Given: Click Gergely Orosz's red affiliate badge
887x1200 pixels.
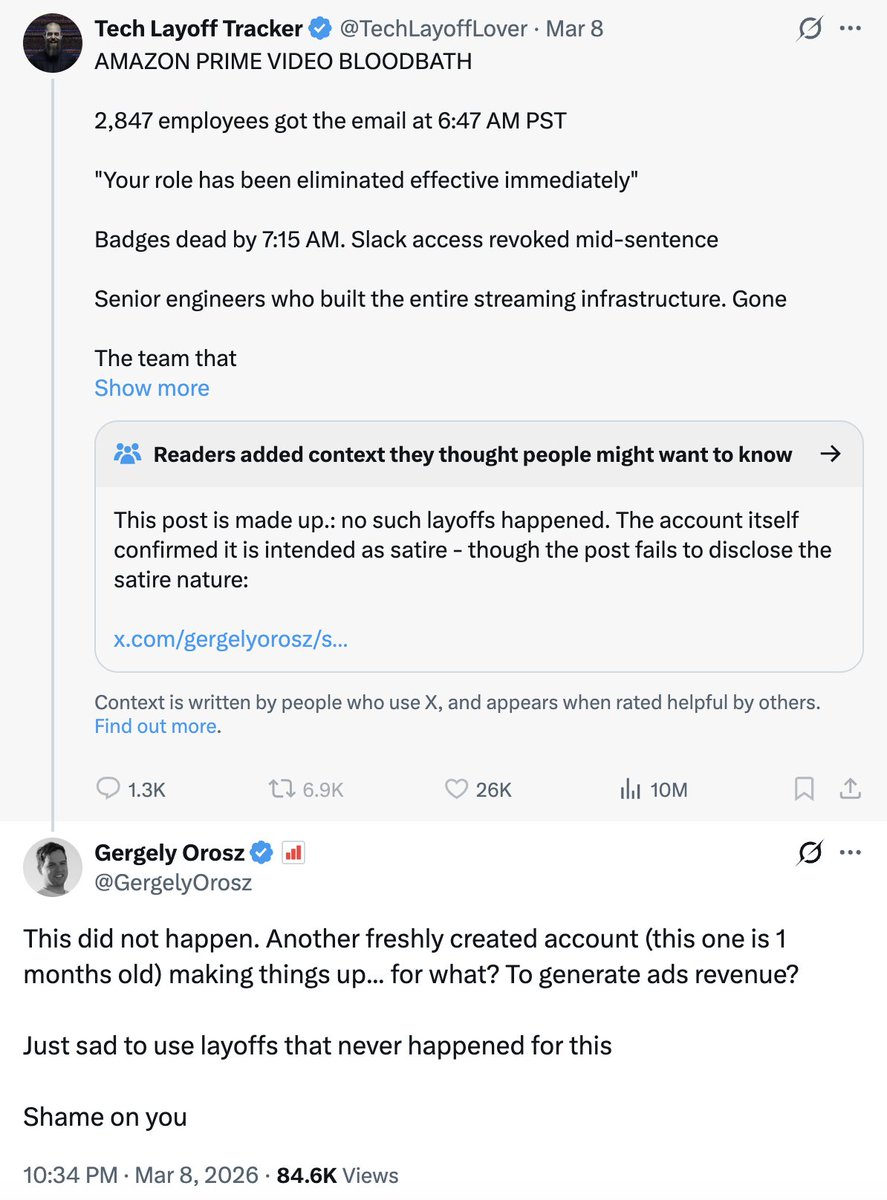Looking at the screenshot, I should 293,853.
